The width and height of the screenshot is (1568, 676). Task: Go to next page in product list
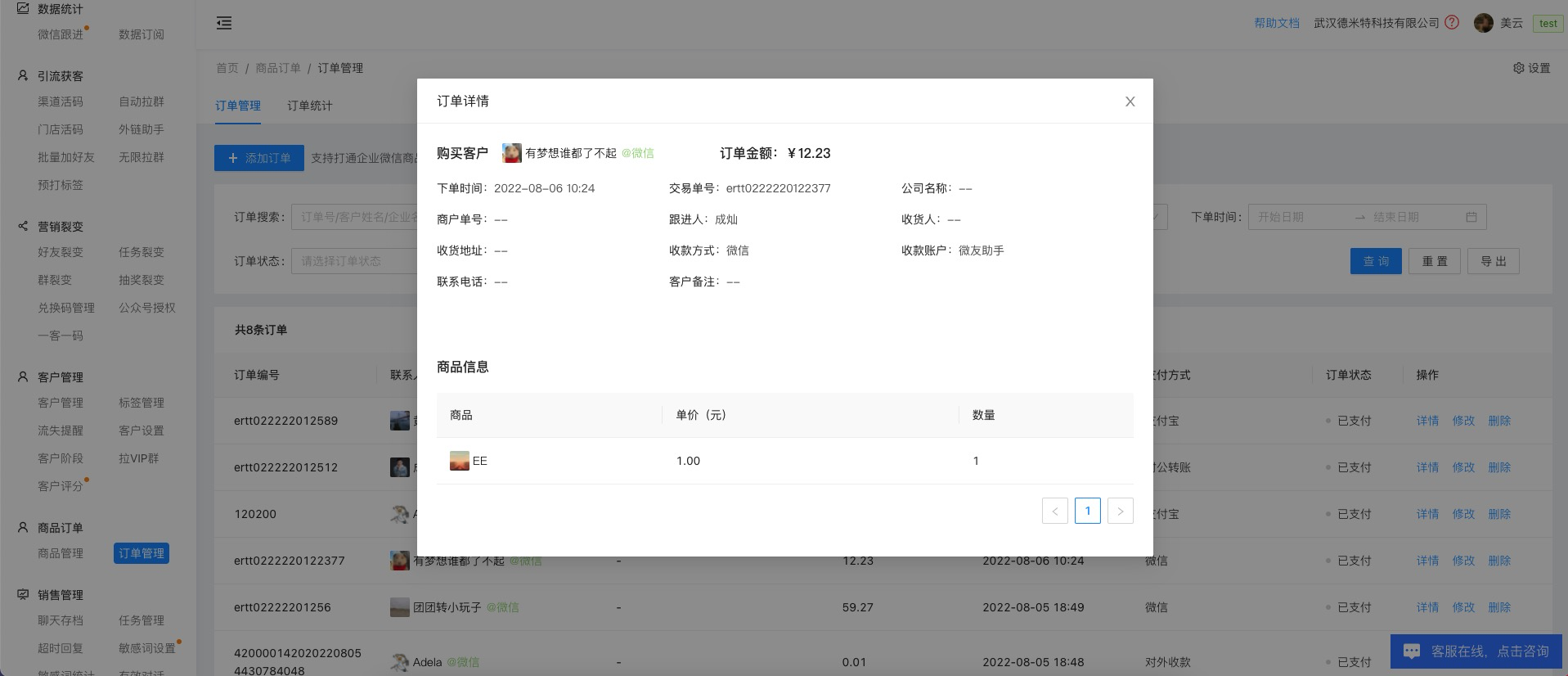click(x=1121, y=511)
